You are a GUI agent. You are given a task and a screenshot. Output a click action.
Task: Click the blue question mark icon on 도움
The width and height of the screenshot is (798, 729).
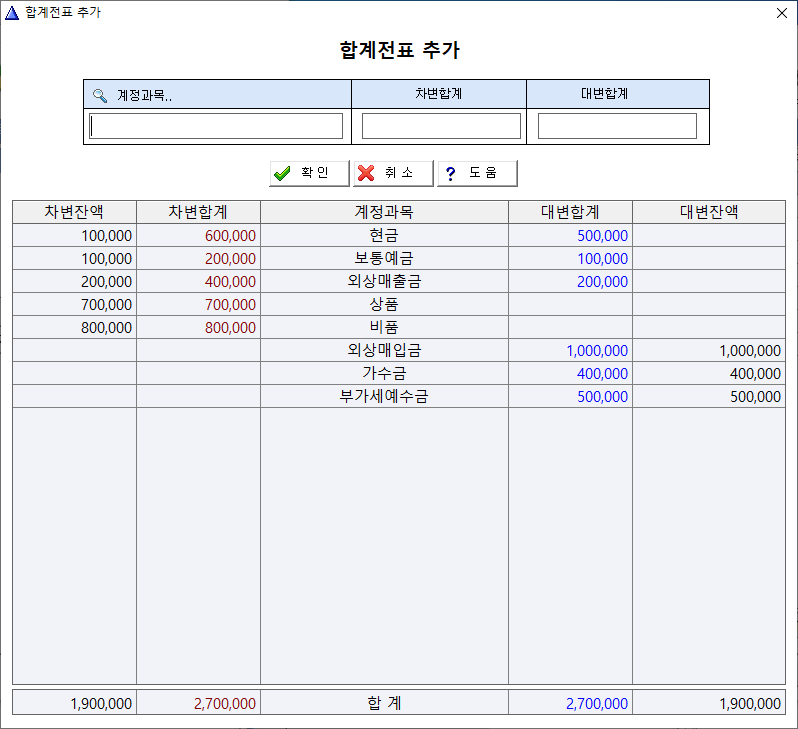(450, 174)
